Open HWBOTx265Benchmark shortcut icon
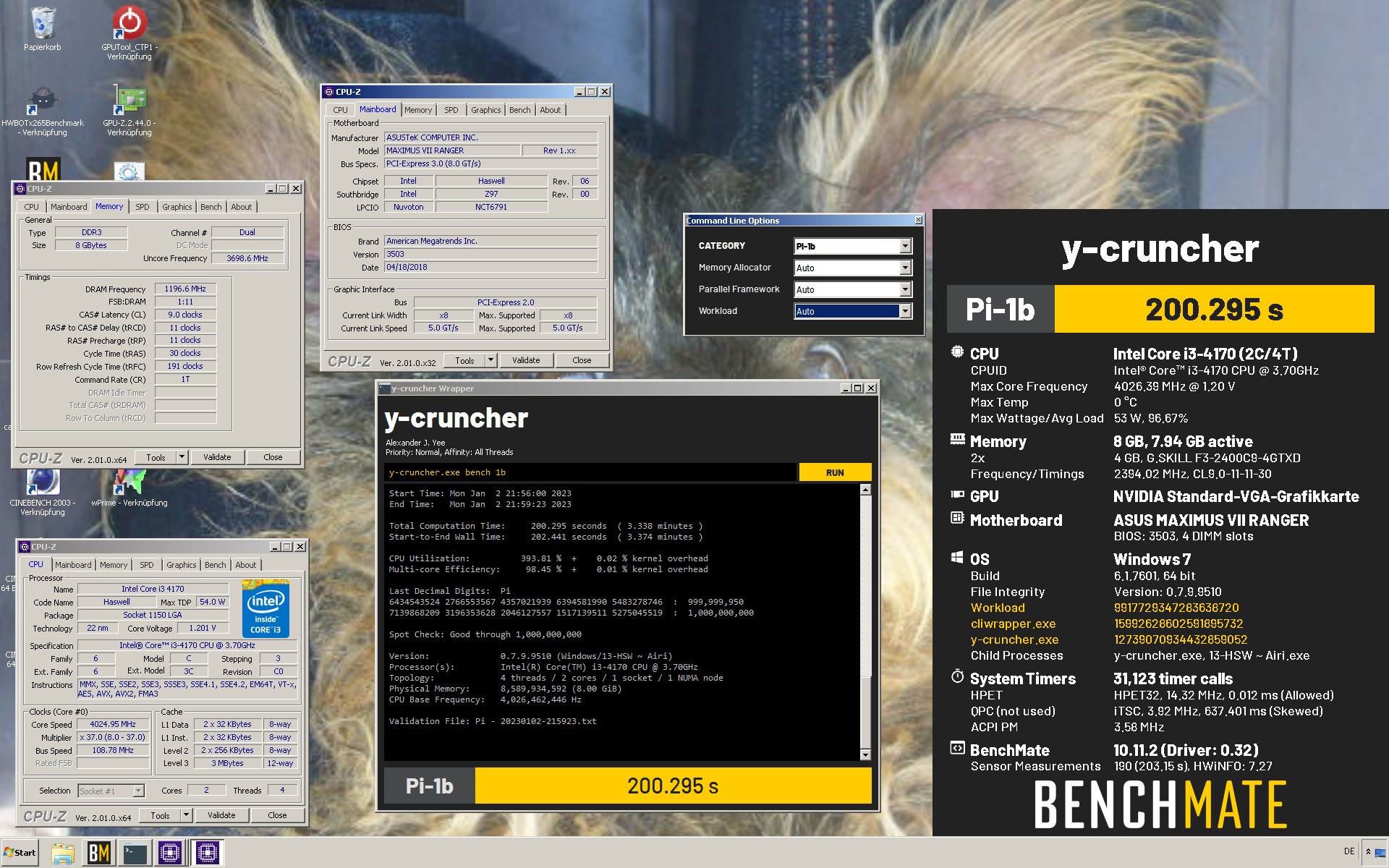 point(43,111)
